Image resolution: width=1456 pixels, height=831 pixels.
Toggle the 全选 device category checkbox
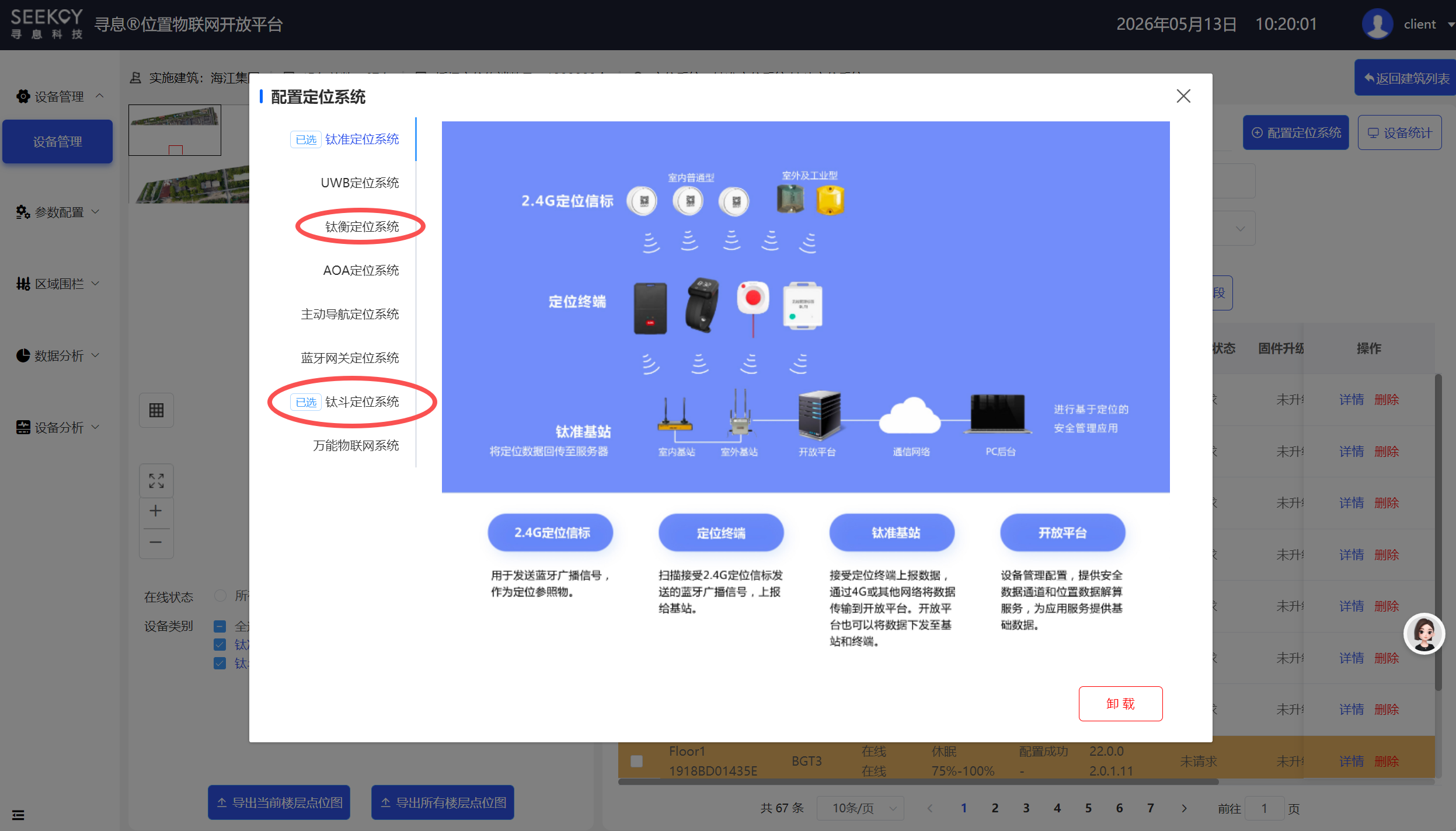pyautogui.click(x=220, y=627)
